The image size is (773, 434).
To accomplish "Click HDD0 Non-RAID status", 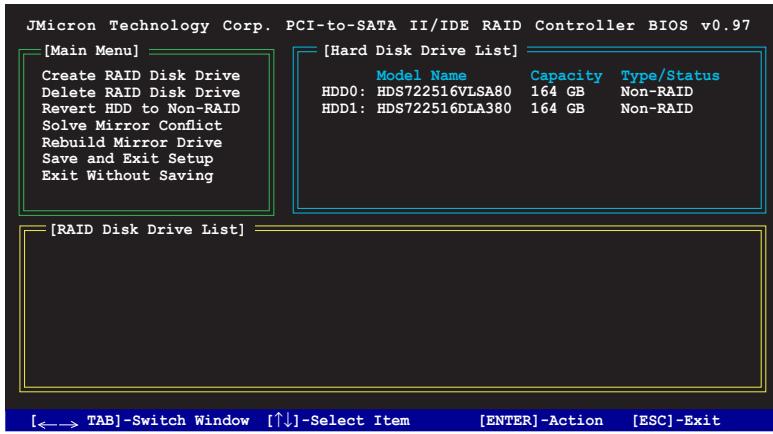I will 657,92.
